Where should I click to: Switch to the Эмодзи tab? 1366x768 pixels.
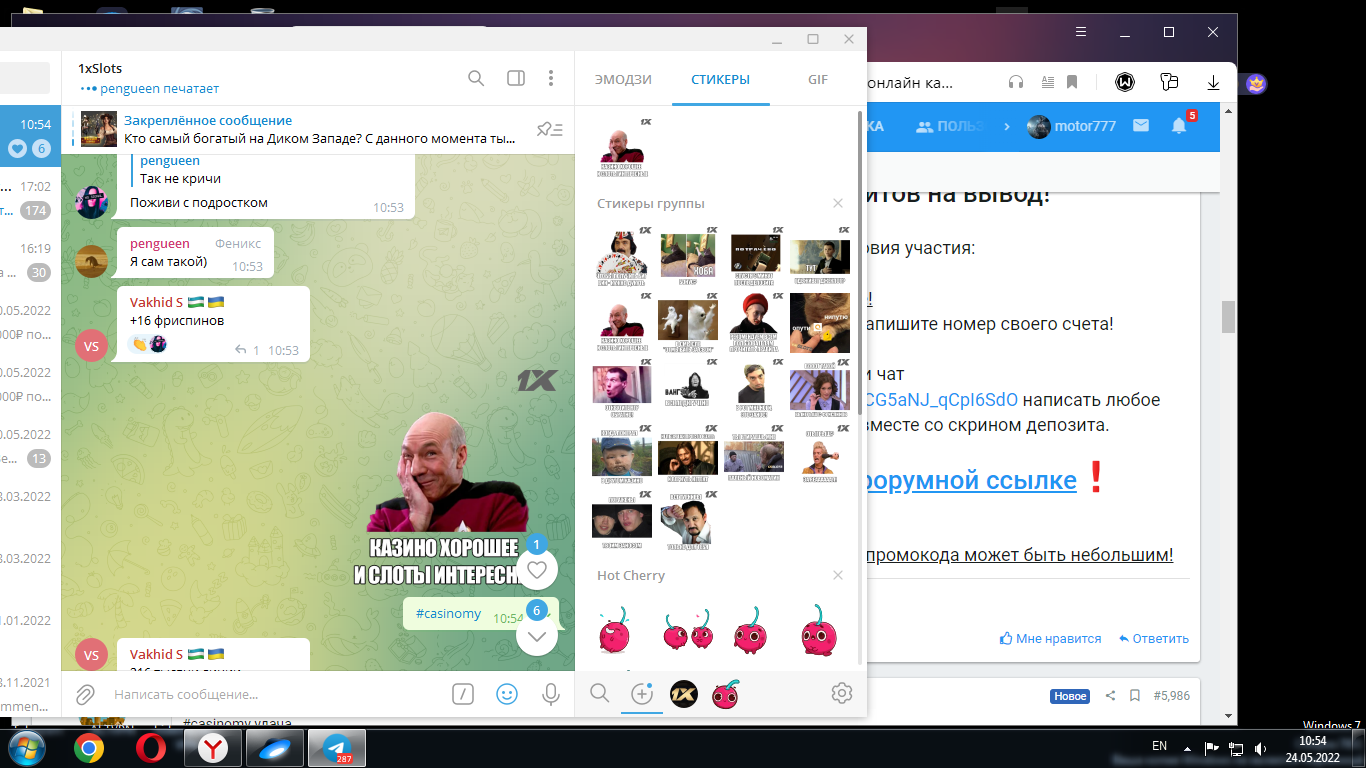click(x=623, y=80)
